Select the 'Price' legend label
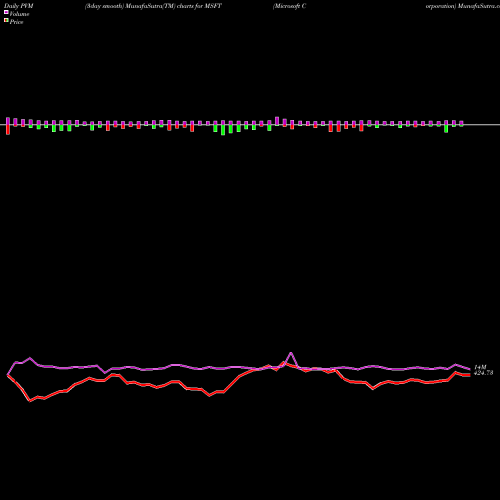The width and height of the screenshot is (500, 500). click(16, 22)
